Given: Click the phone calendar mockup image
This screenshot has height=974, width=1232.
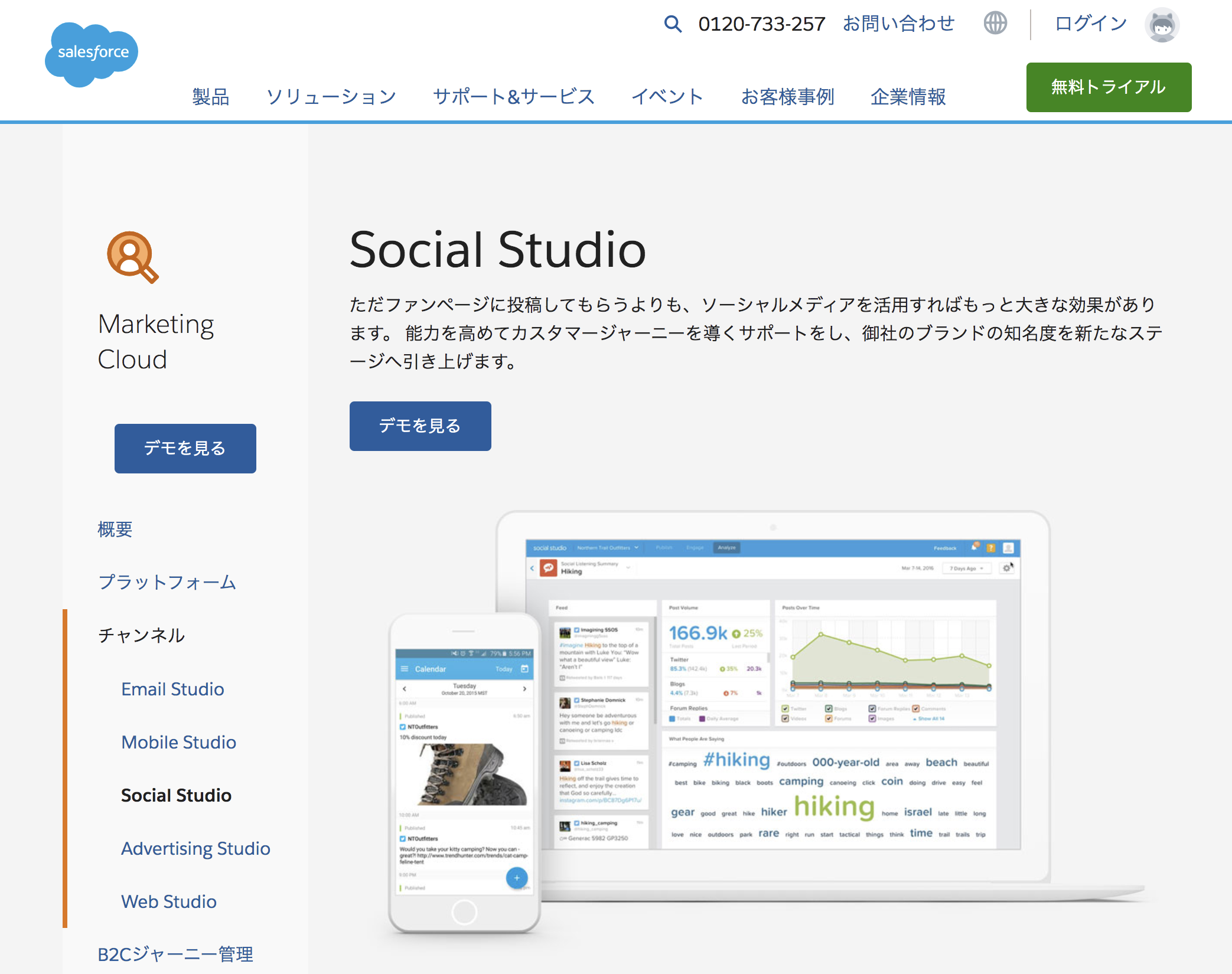Looking at the screenshot, I should [464, 773].
